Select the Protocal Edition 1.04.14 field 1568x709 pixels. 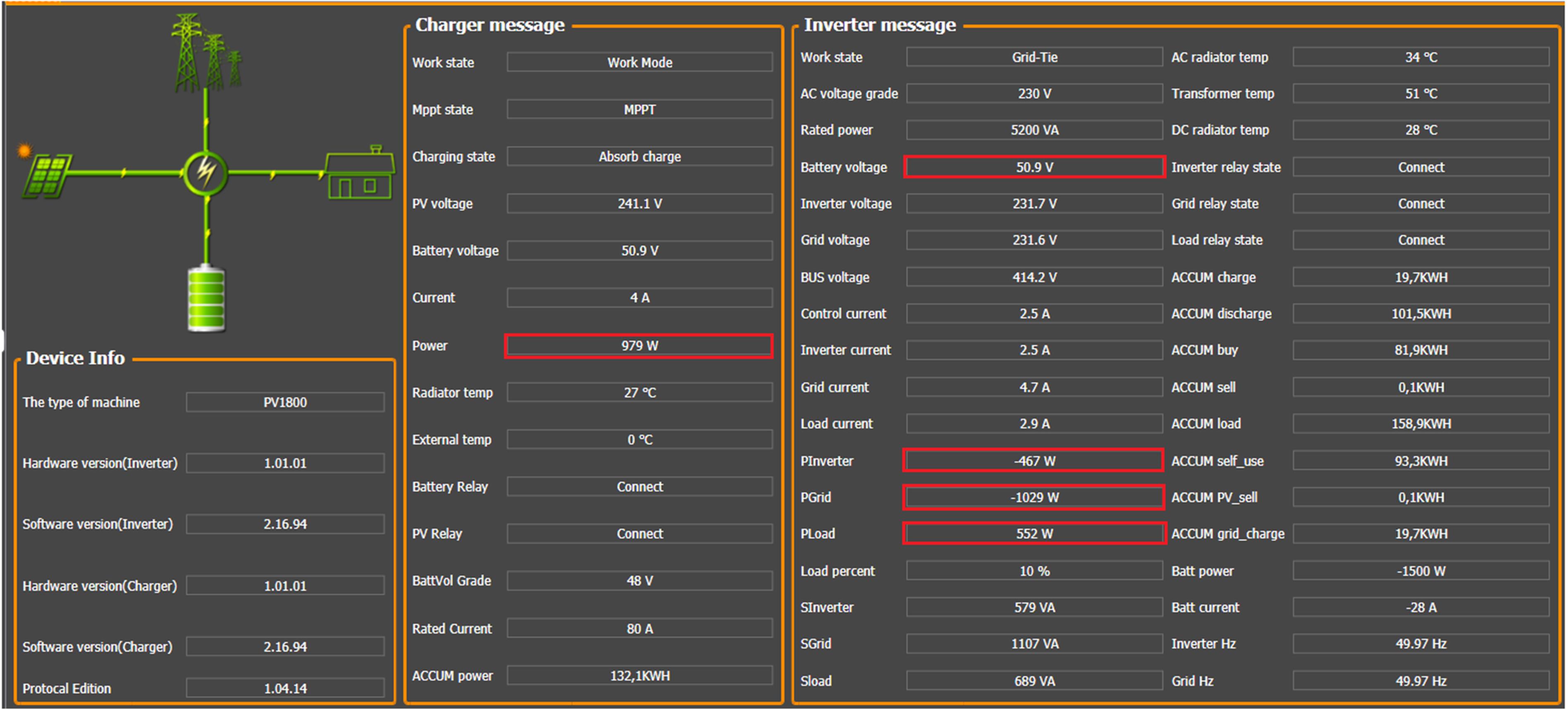pos(285,688)
